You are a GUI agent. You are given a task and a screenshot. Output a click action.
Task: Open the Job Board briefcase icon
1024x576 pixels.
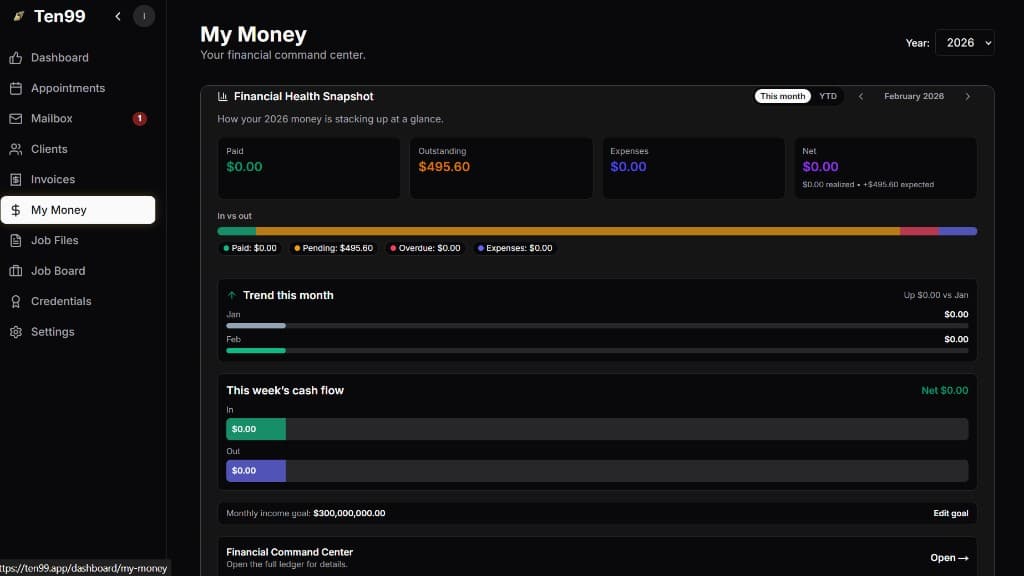[15, 270]
